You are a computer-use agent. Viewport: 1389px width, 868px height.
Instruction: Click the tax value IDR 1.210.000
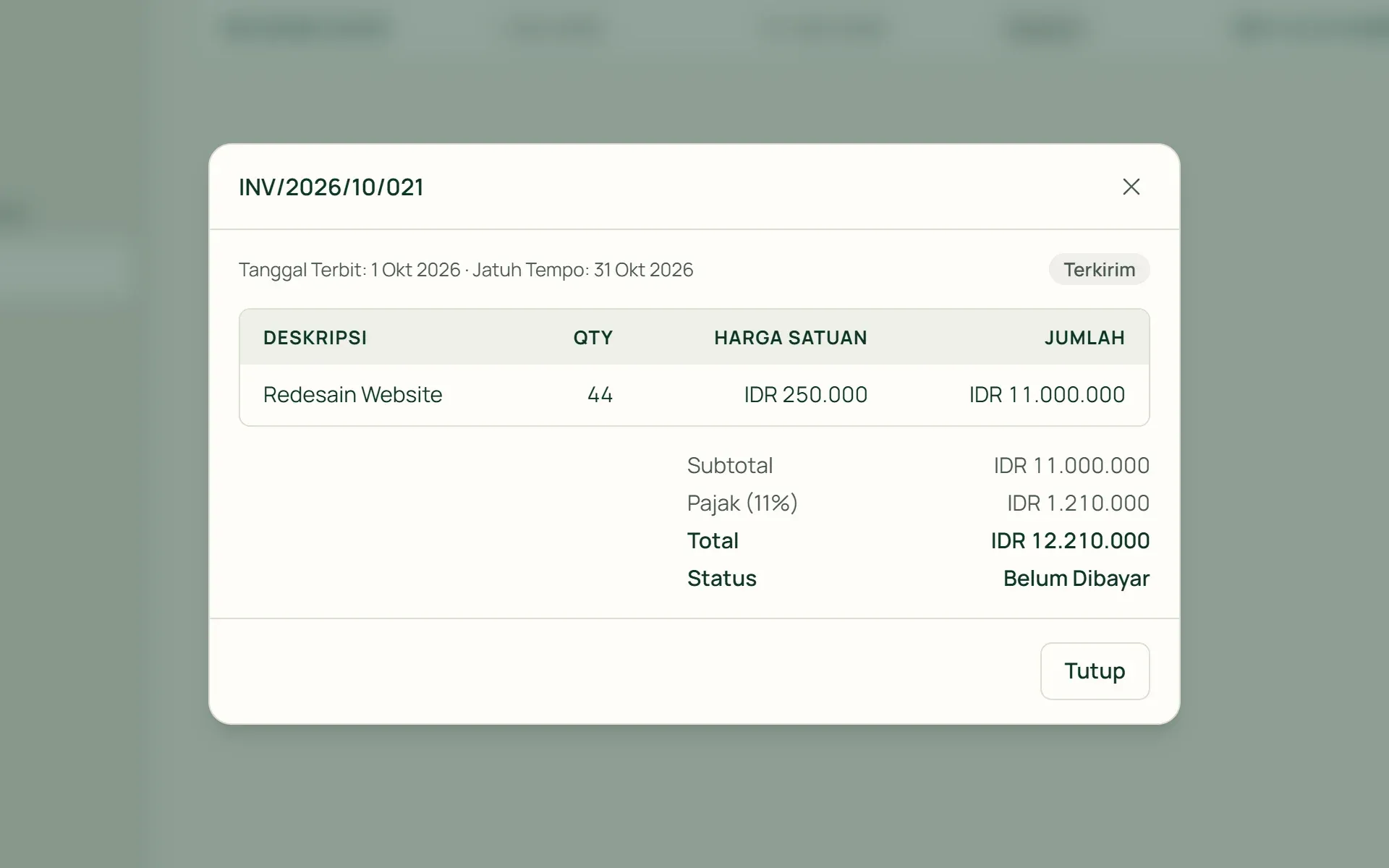pyautogui.click(x=1078, y=503)
